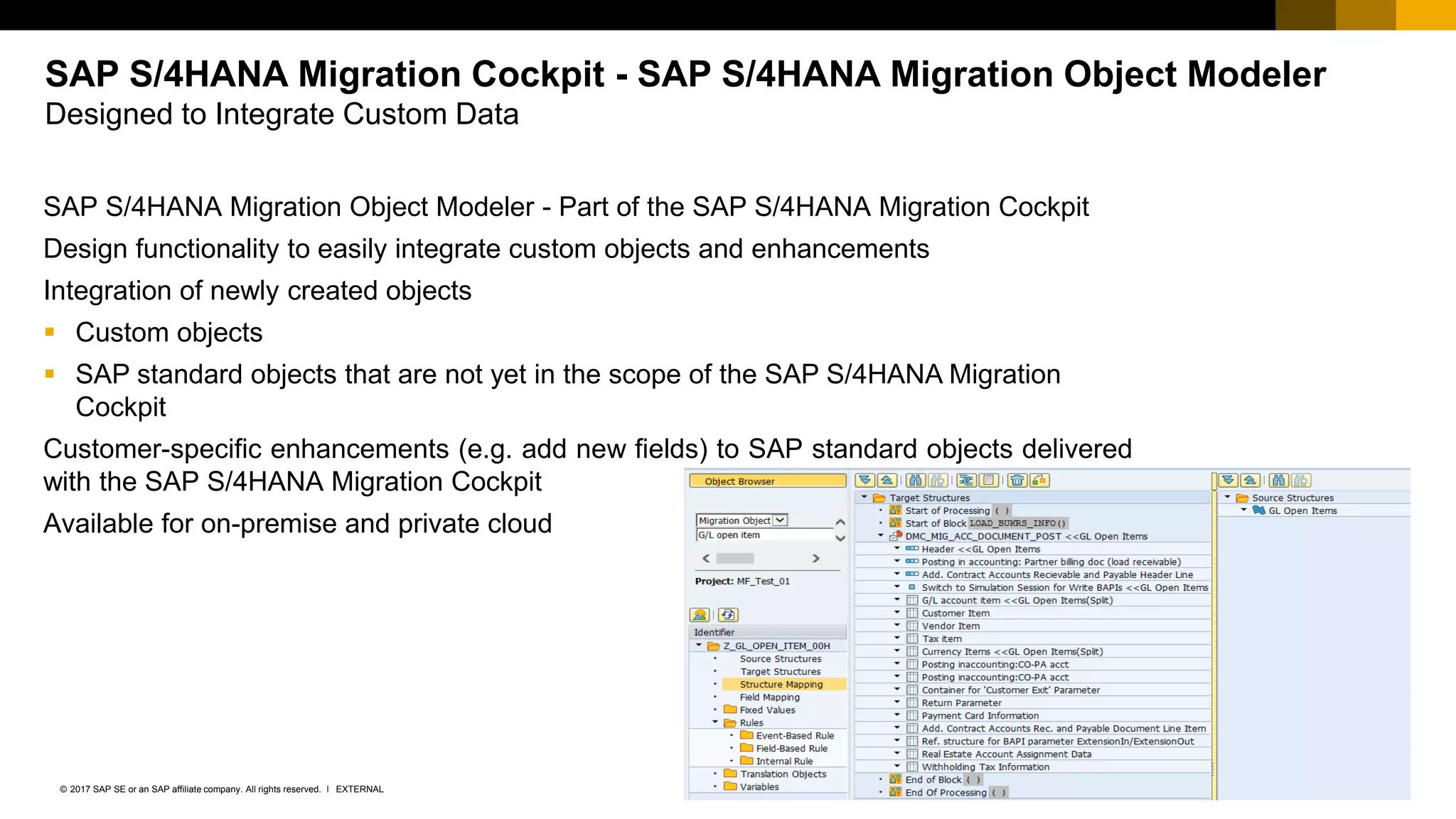Viewport: 1456px width, 819px height.
Task: Click the horizontal scrollbar thumb under G/L open item
Action: tap(735, 559)
